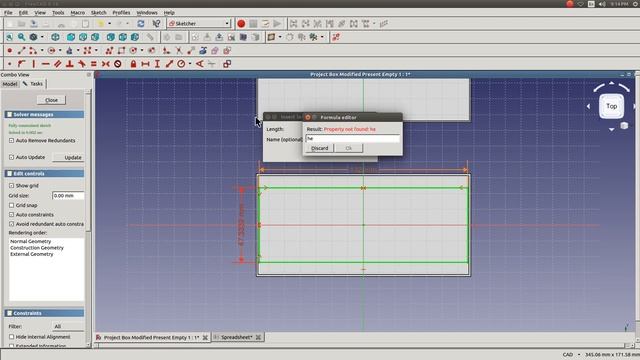Click the red Record macro icon
640x360 pixels.
pos(241,24)
